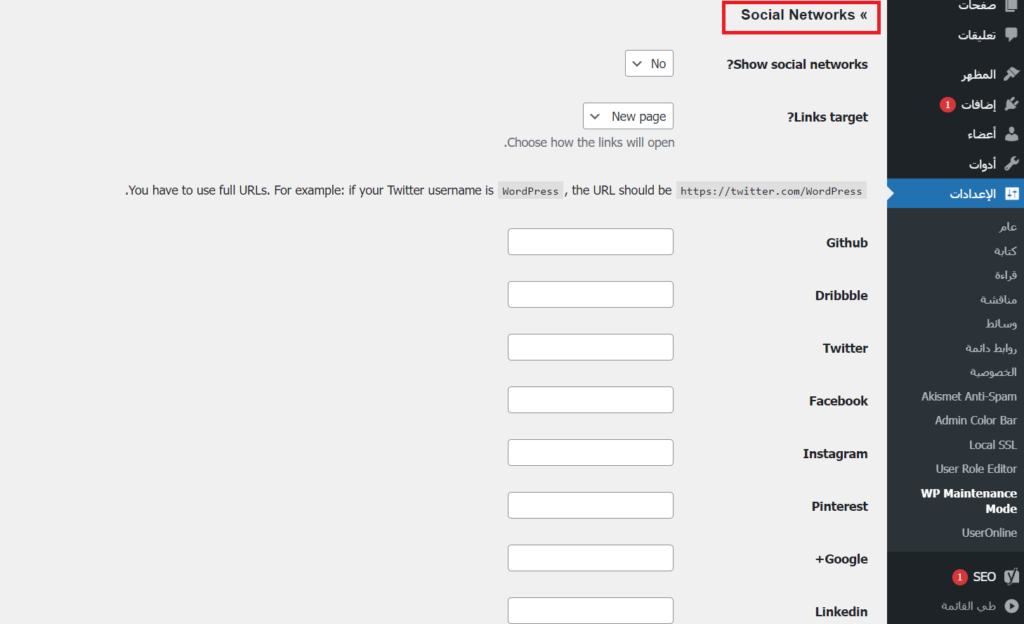Click the Appearance (المظهر) brush icon
This screenshot has height=624, width=1024.
[1011, 74]
